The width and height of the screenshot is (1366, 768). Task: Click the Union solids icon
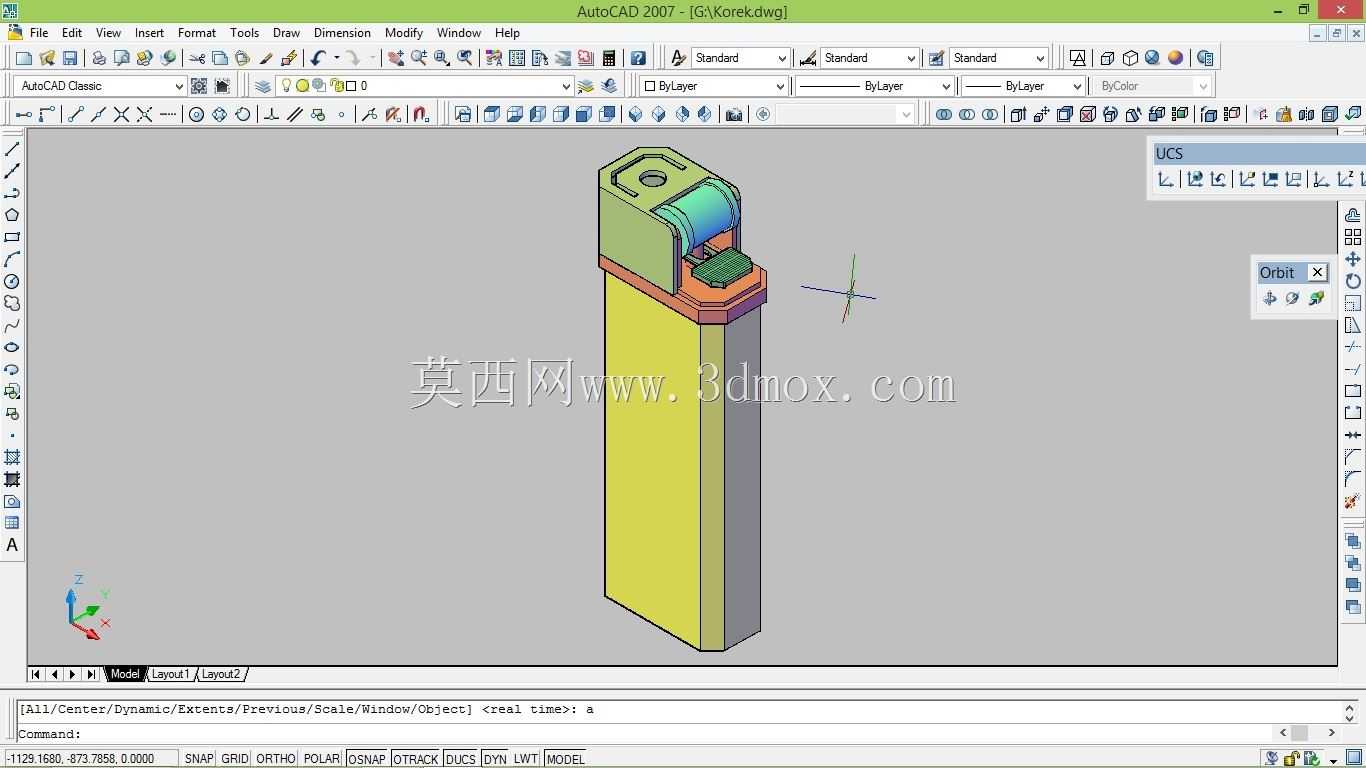(943, 114)
